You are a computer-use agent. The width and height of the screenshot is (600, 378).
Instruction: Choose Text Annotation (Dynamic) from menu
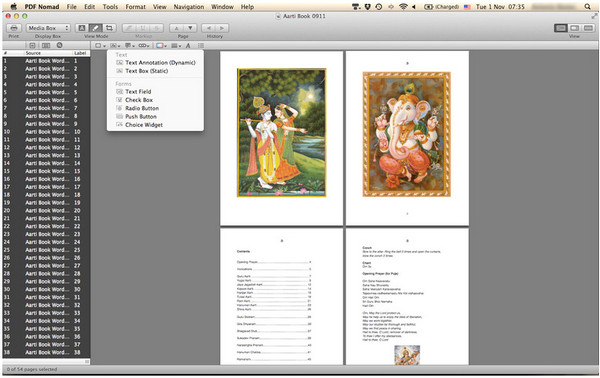pos(155,62)
